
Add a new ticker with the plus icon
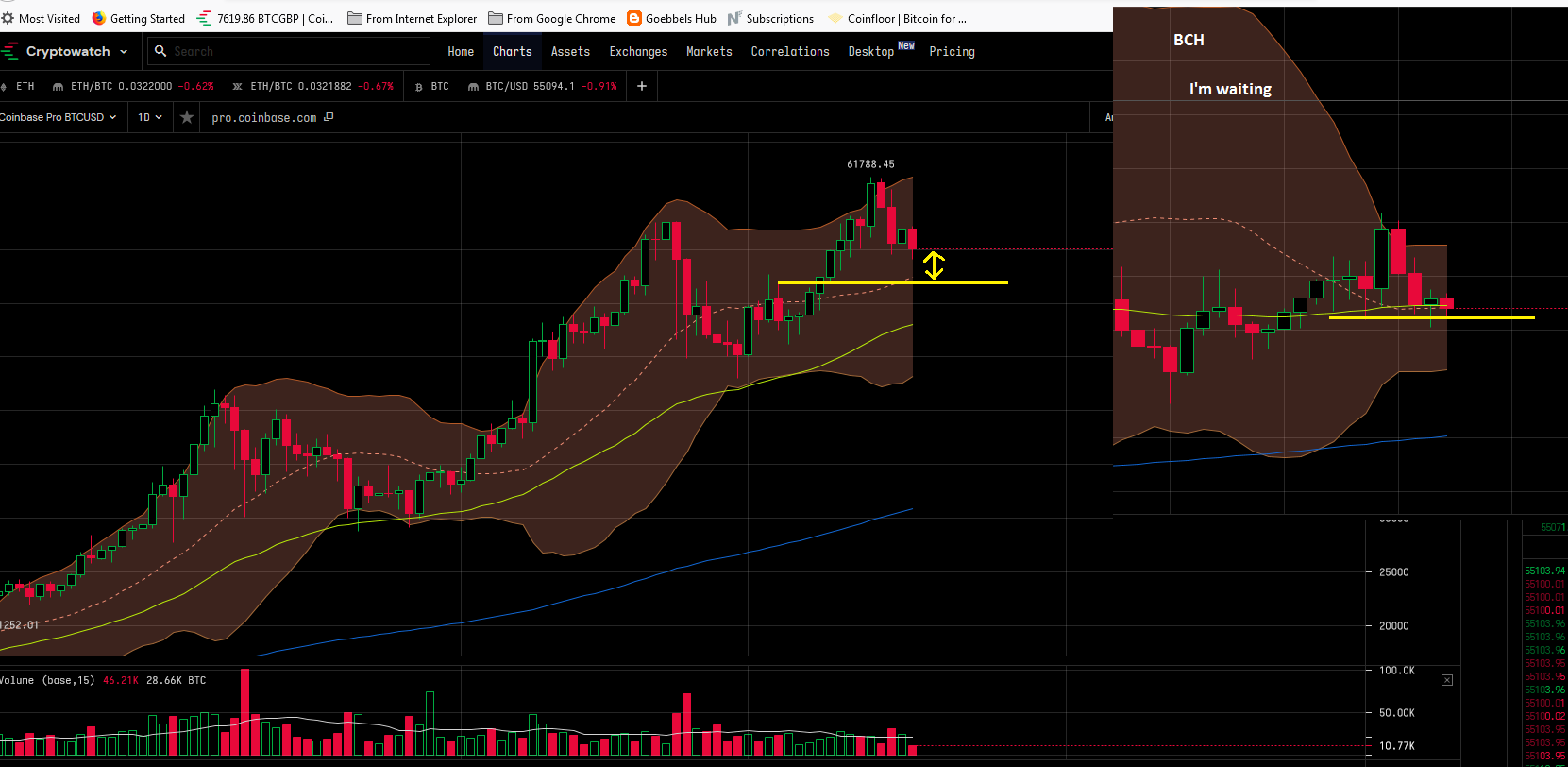click(642, 86)
